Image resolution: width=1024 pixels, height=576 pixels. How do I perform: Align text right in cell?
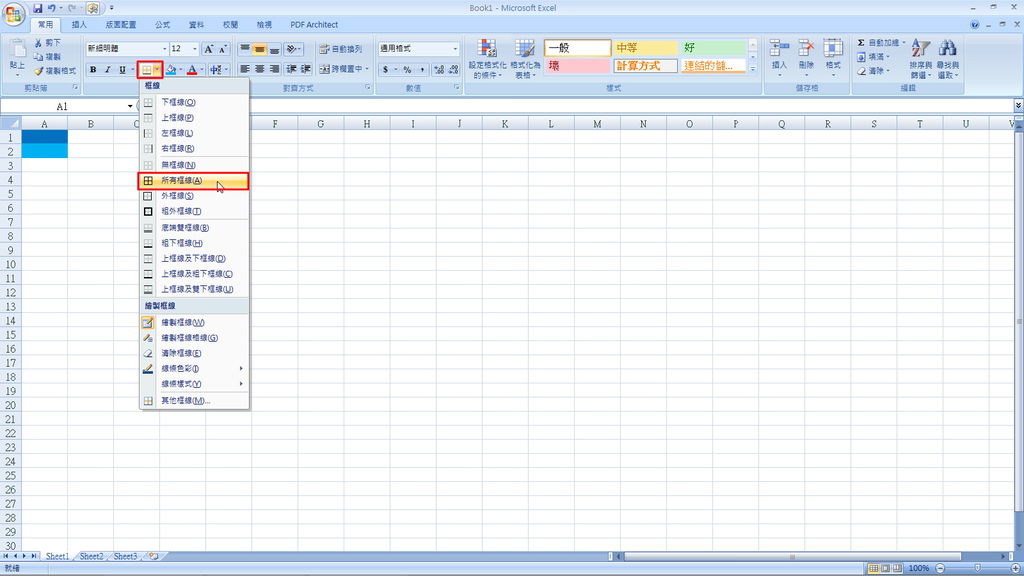pyautogui.click(x=274, y=69)
